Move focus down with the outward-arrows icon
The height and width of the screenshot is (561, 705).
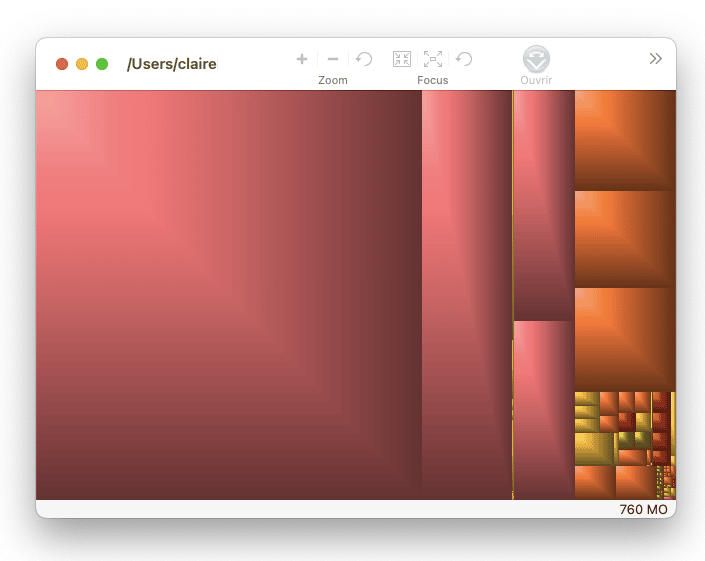click(x=433, y=59)
